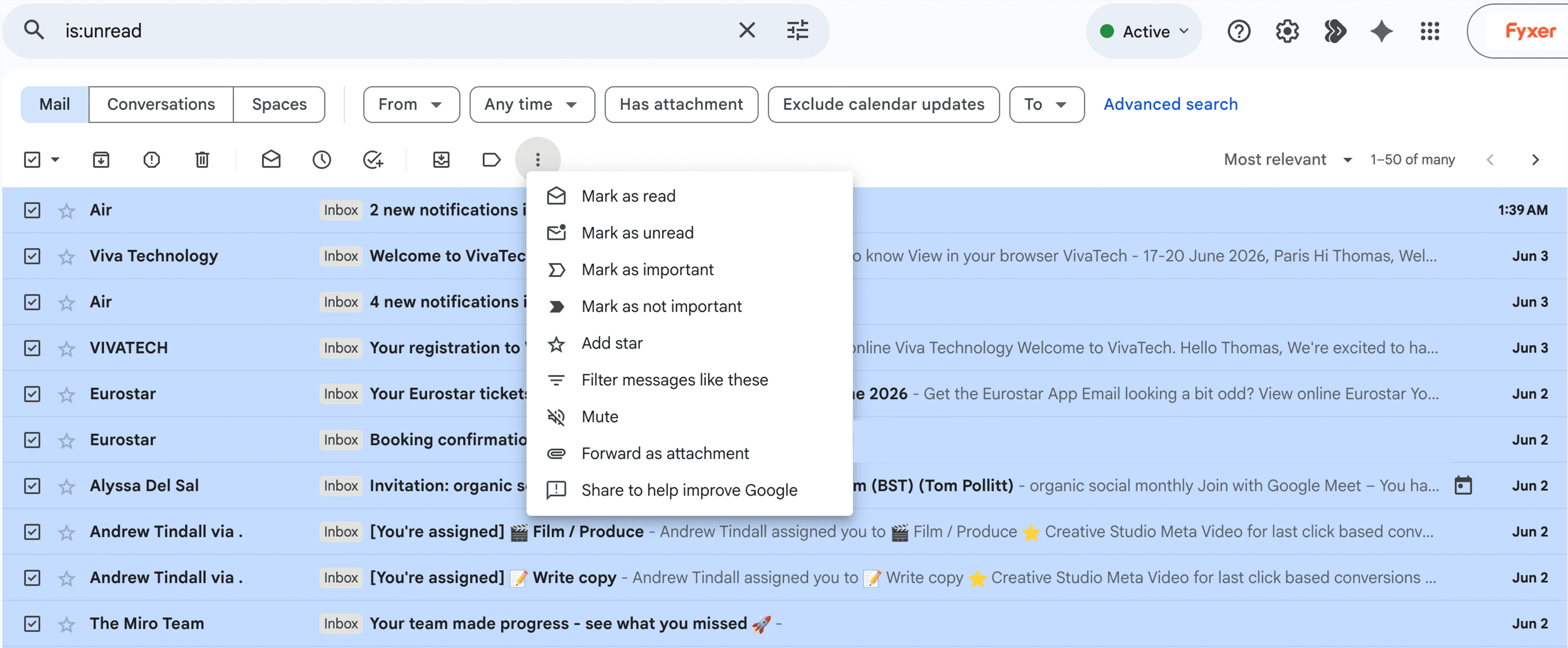Select Forward as attachment
The image size is (1568, 648).
(689, 453)
